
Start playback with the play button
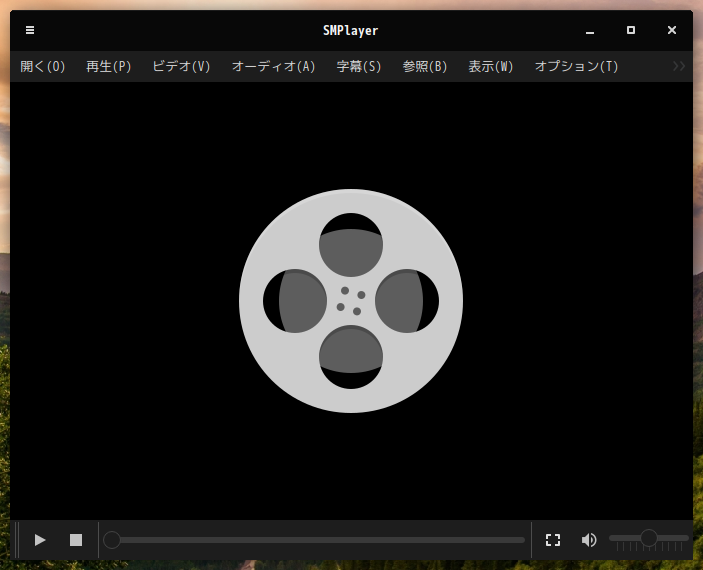tap(40, 540)
